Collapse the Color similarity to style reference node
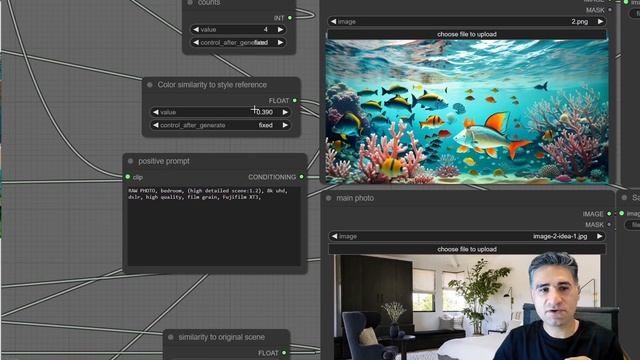This screenshot has width=640, height=360. pos(150,85)
